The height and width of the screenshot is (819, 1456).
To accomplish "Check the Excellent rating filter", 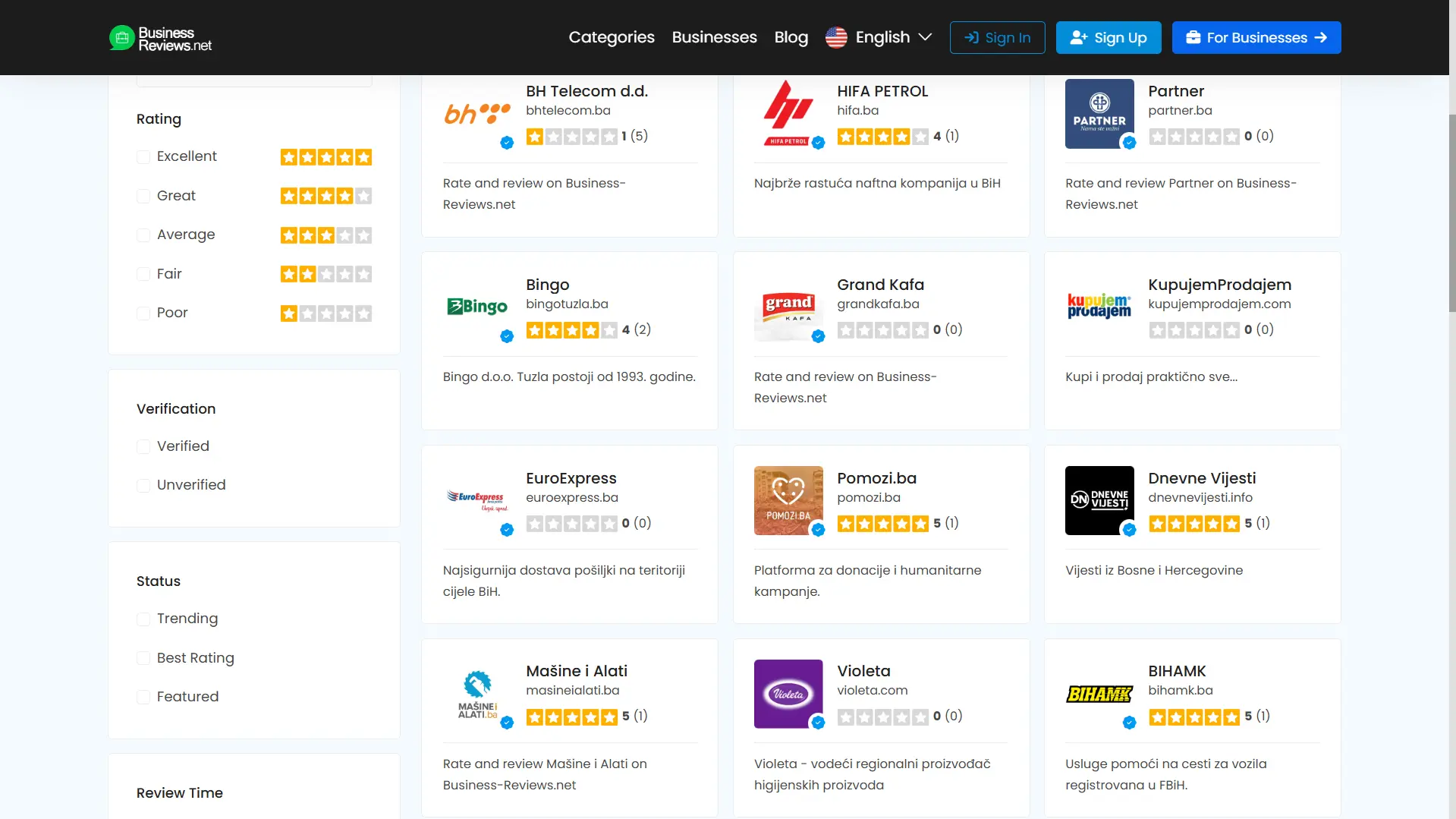I will (x=143, y=157).
